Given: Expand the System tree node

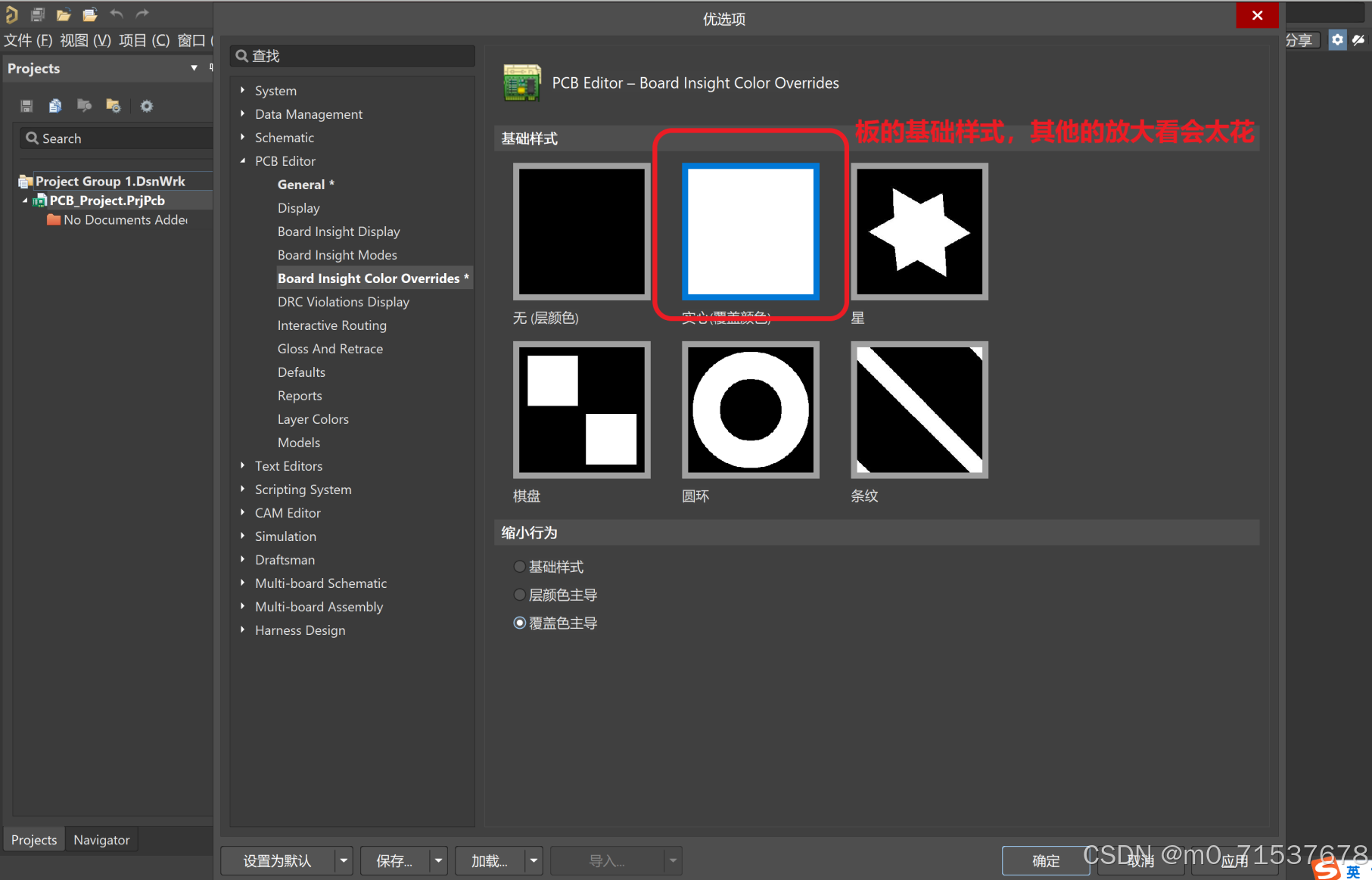Looking at the screenshot, I should click(x=242, y=90).
